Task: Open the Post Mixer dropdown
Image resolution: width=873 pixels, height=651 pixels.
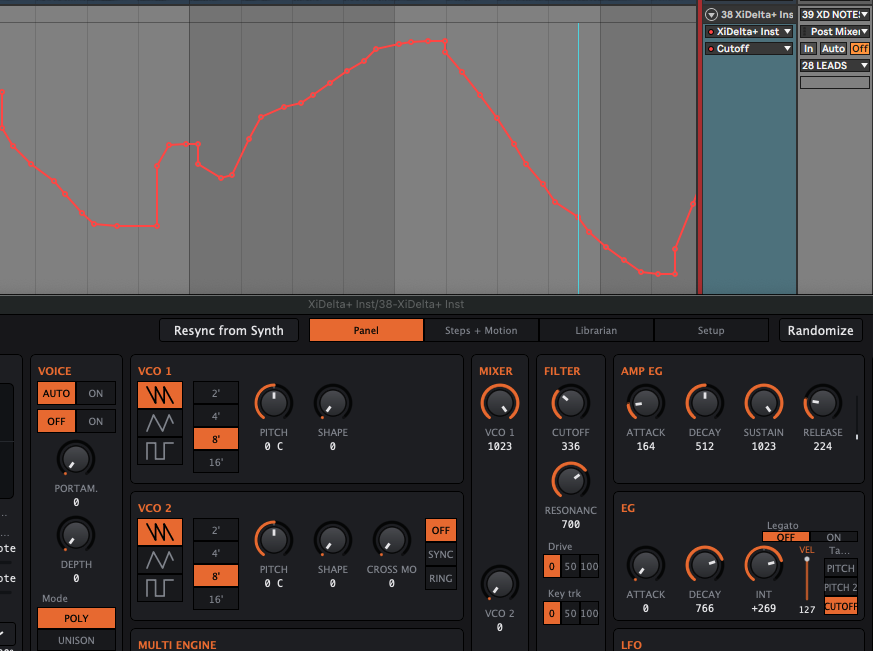Action: coord(835,32)
